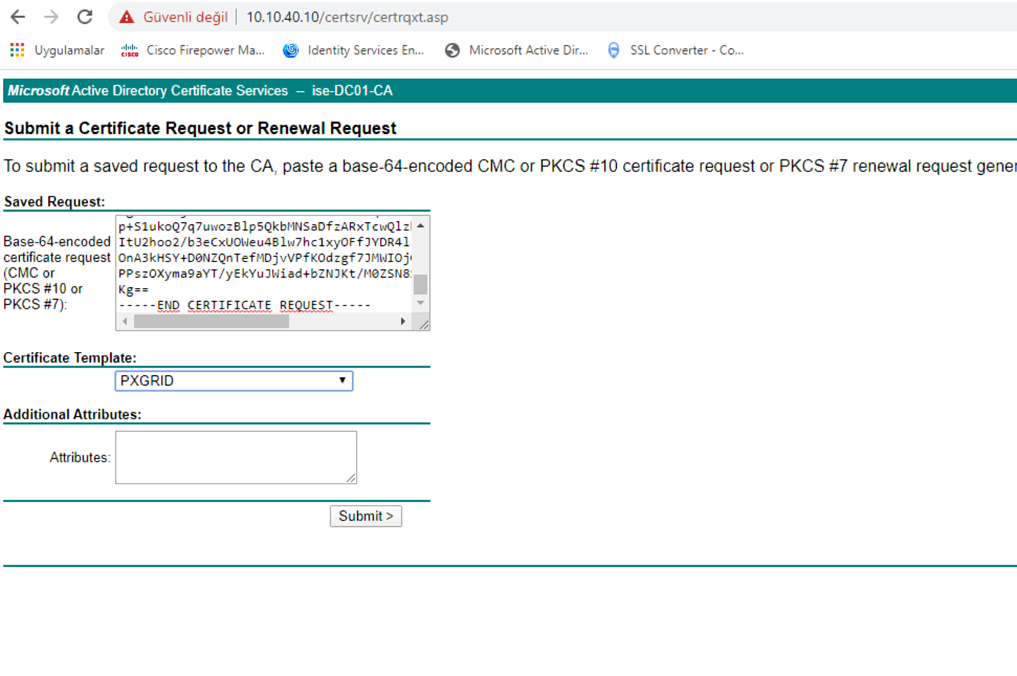Open the PXGRID Certificate Template dropdown

click(234, 381)
